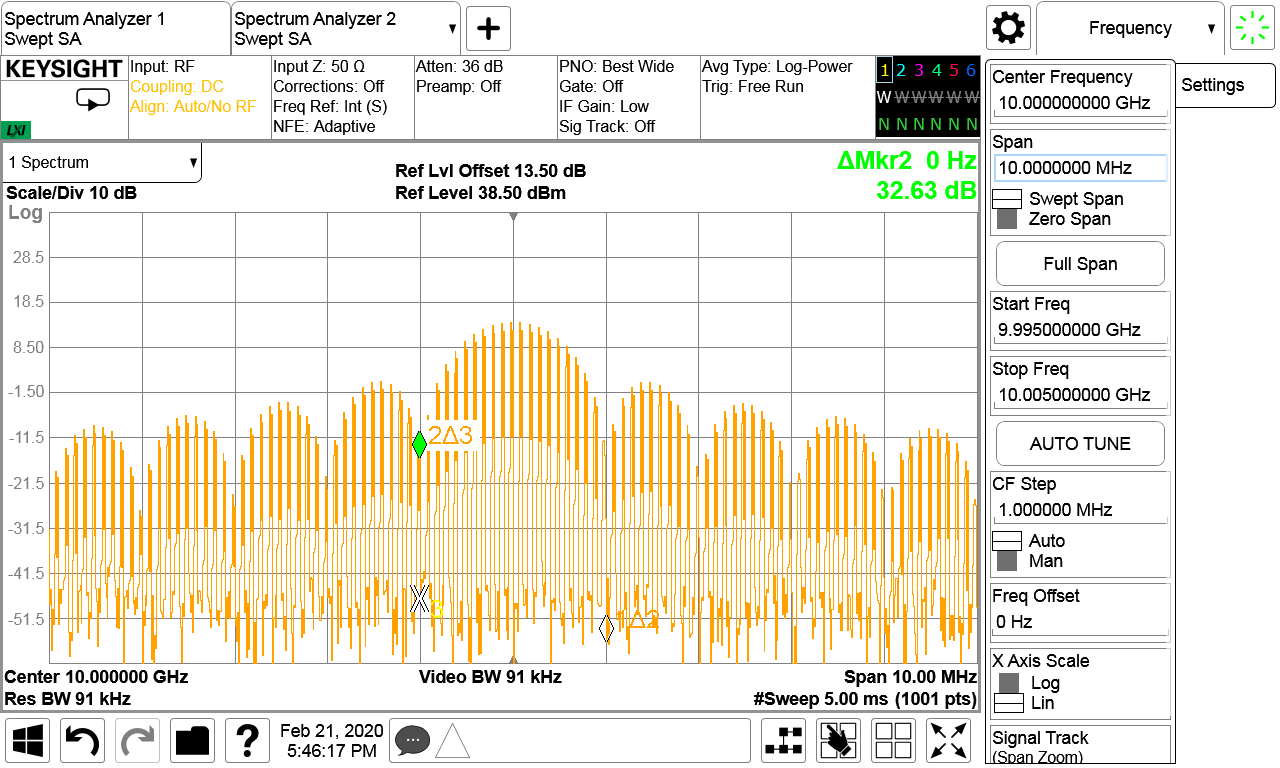This screenshot has width=1280, height=768.
Task: Select trace 1 in trace indicator
Action: tap(884, 70)
